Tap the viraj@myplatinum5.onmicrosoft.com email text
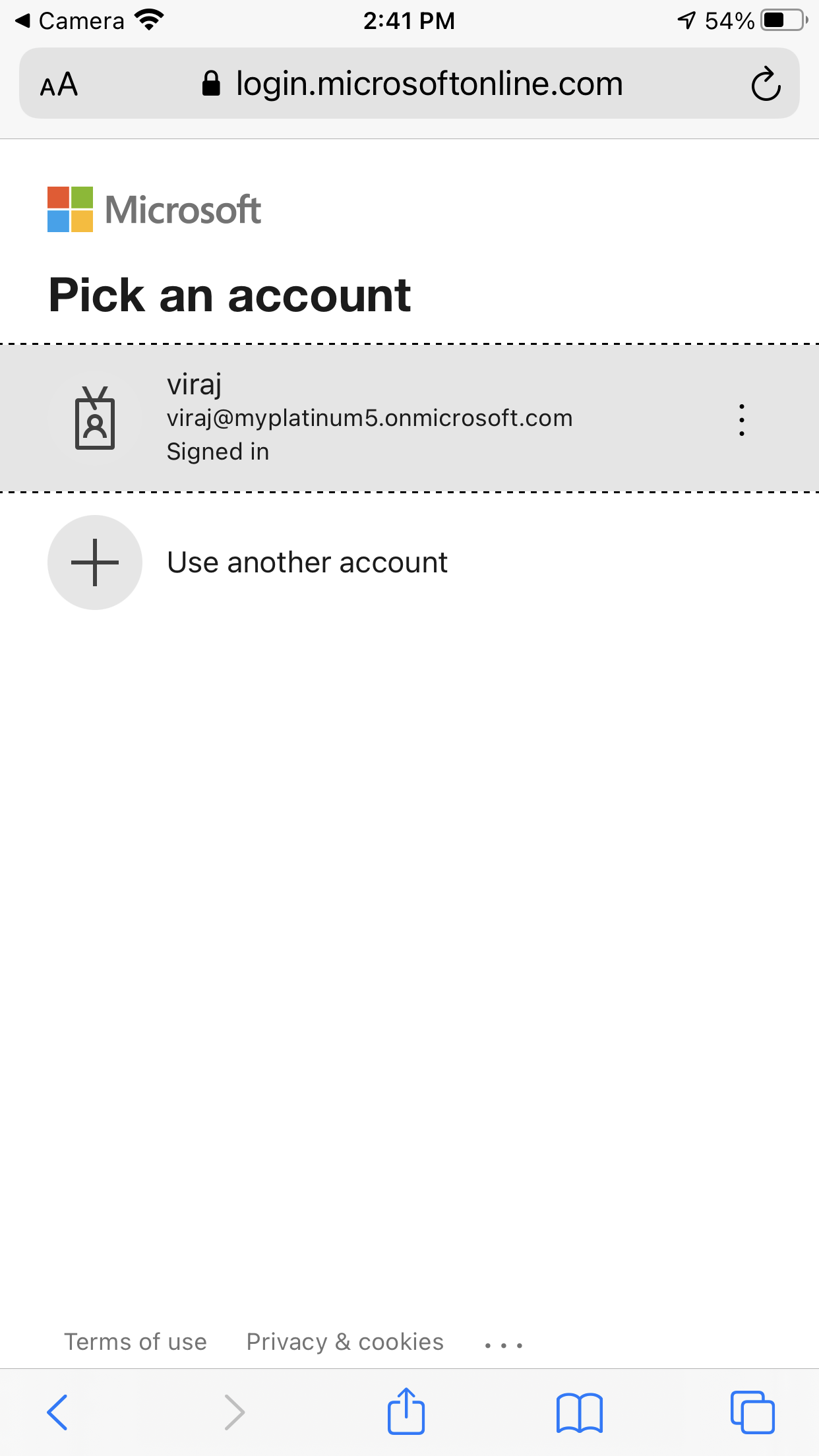Viewport: 819px width, 1456px height. coord(369,418)
